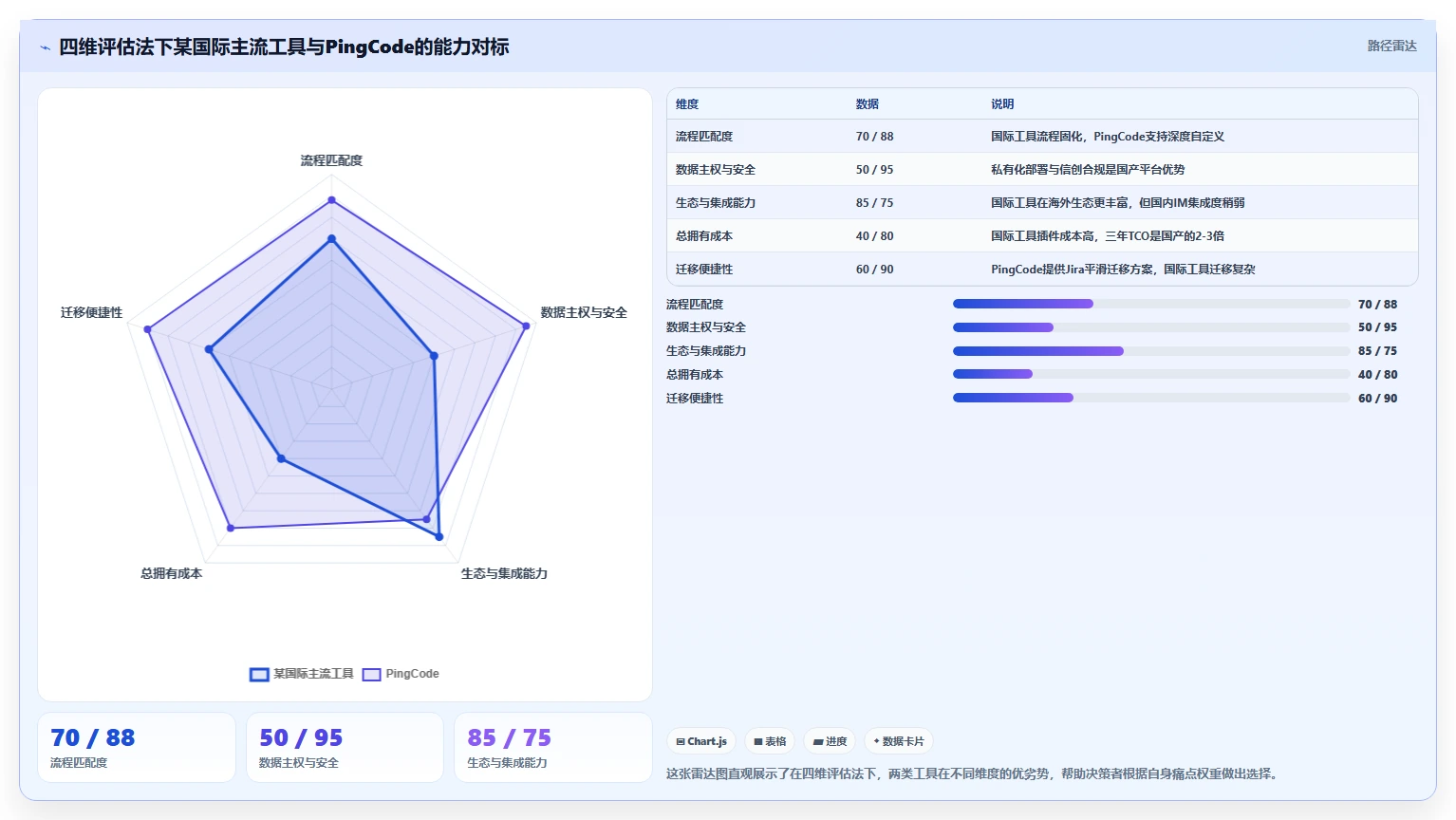Click the 流程匹配度 70 / 88 card

tap(137, 748)
